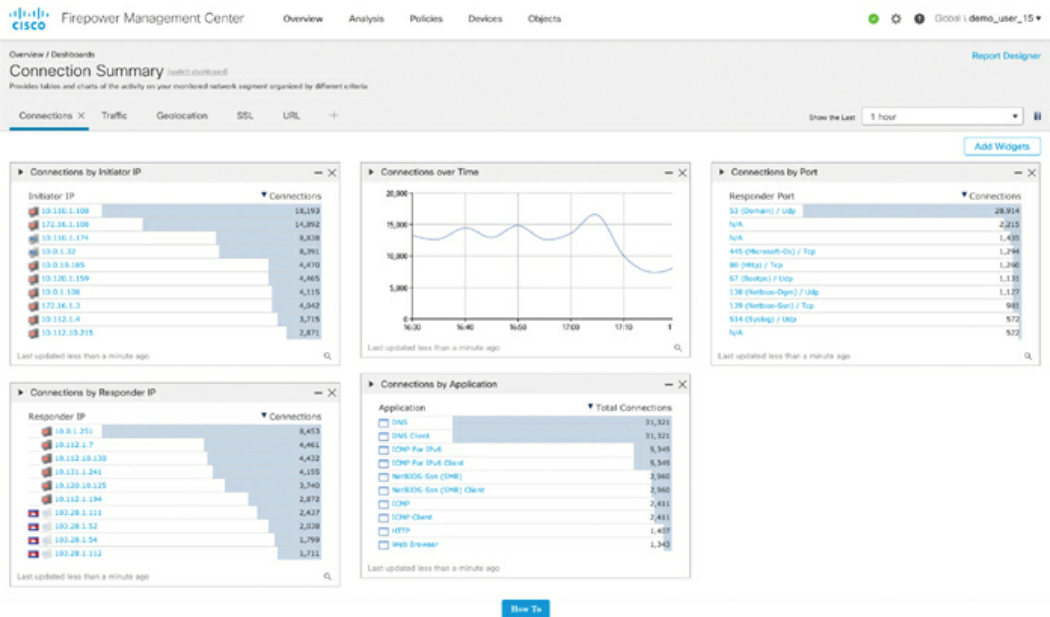
Task: Open the Analysis menu
Action: [x=366, y=19]
